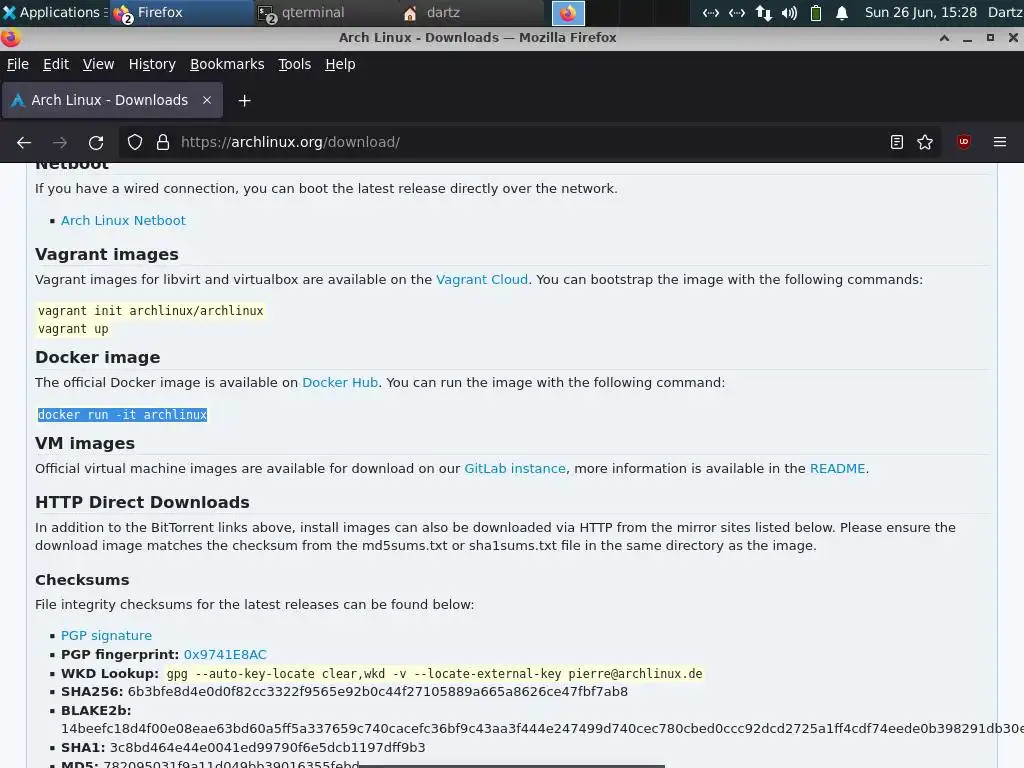The width and height of the screenshot is (1024, 768).
Task: Click the 'Vagrant images' heading
Action: coord(106,255)
